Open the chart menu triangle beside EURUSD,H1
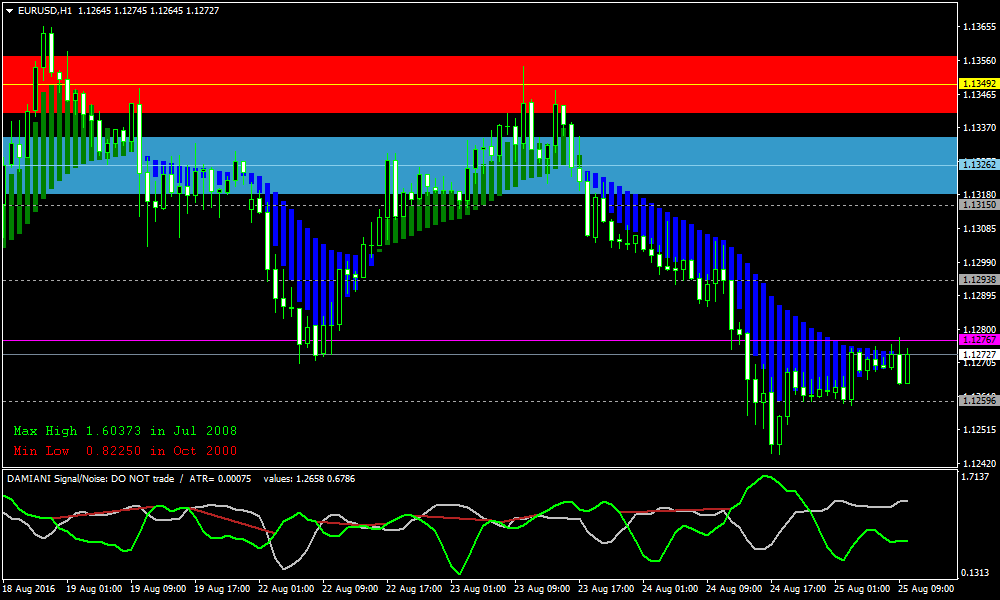The width and height of the screenshot is (1000, 600). click(9, 10)
